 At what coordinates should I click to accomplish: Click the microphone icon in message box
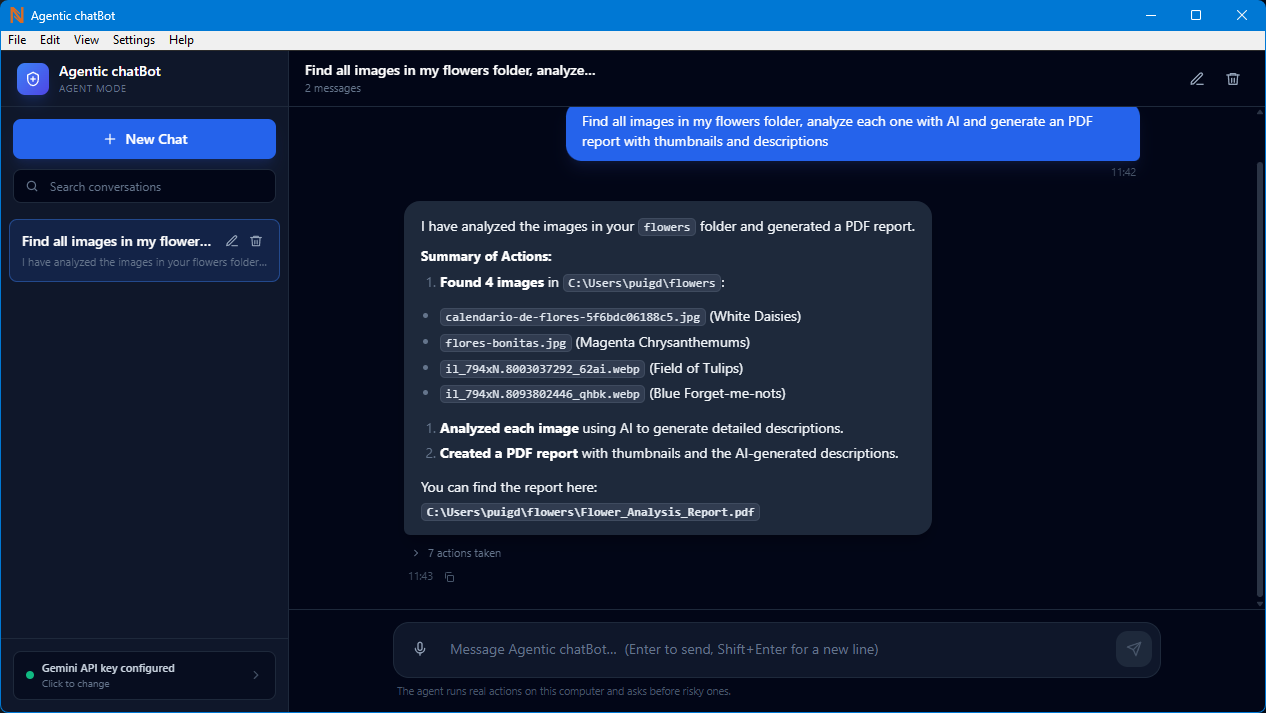click(420, 649)
